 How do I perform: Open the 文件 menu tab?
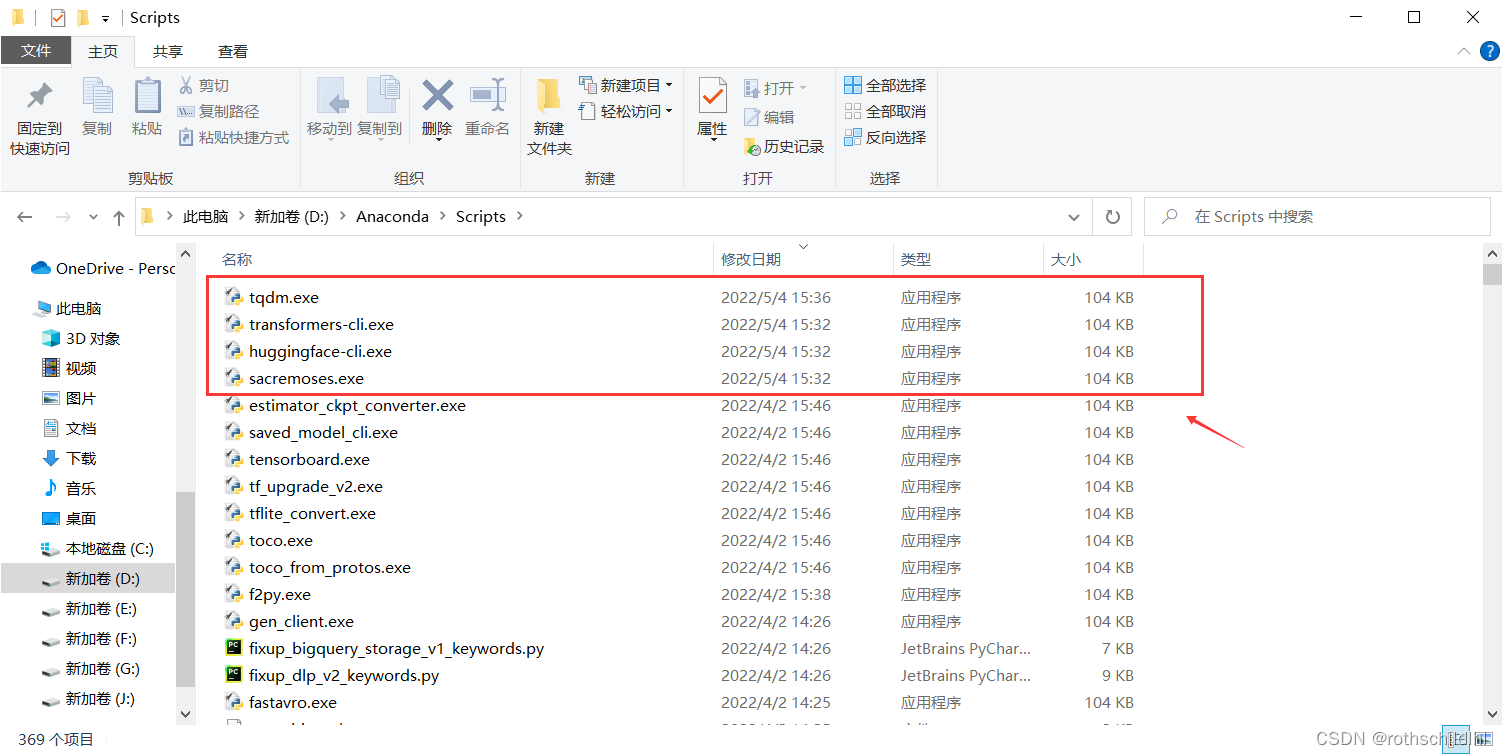tap(36, 51)
